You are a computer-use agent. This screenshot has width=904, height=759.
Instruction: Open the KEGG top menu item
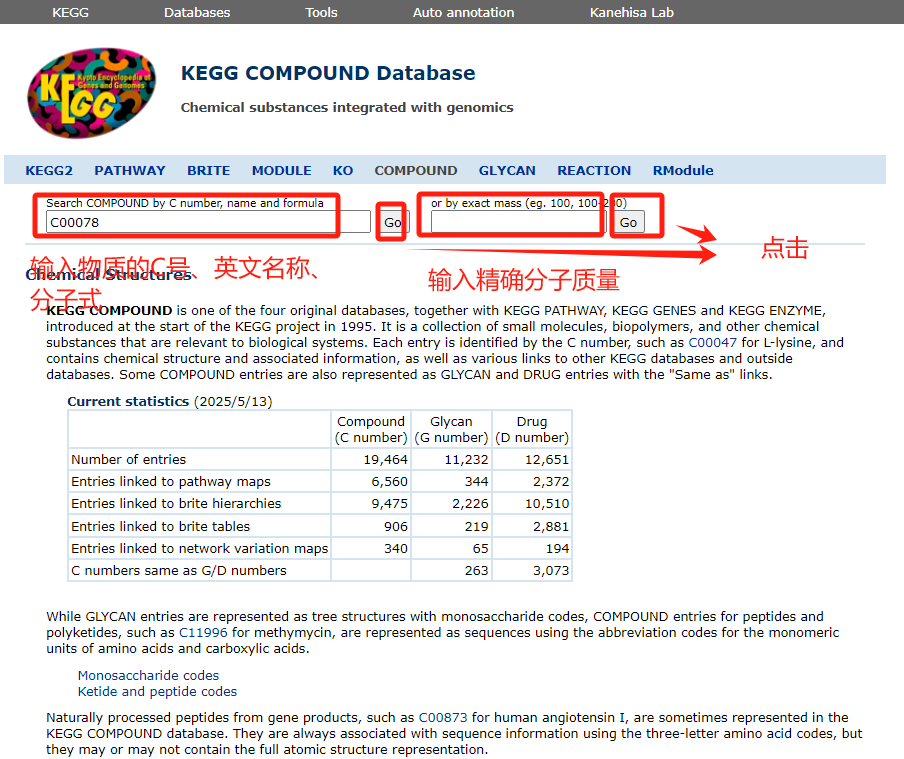click(x=70, y=12)
